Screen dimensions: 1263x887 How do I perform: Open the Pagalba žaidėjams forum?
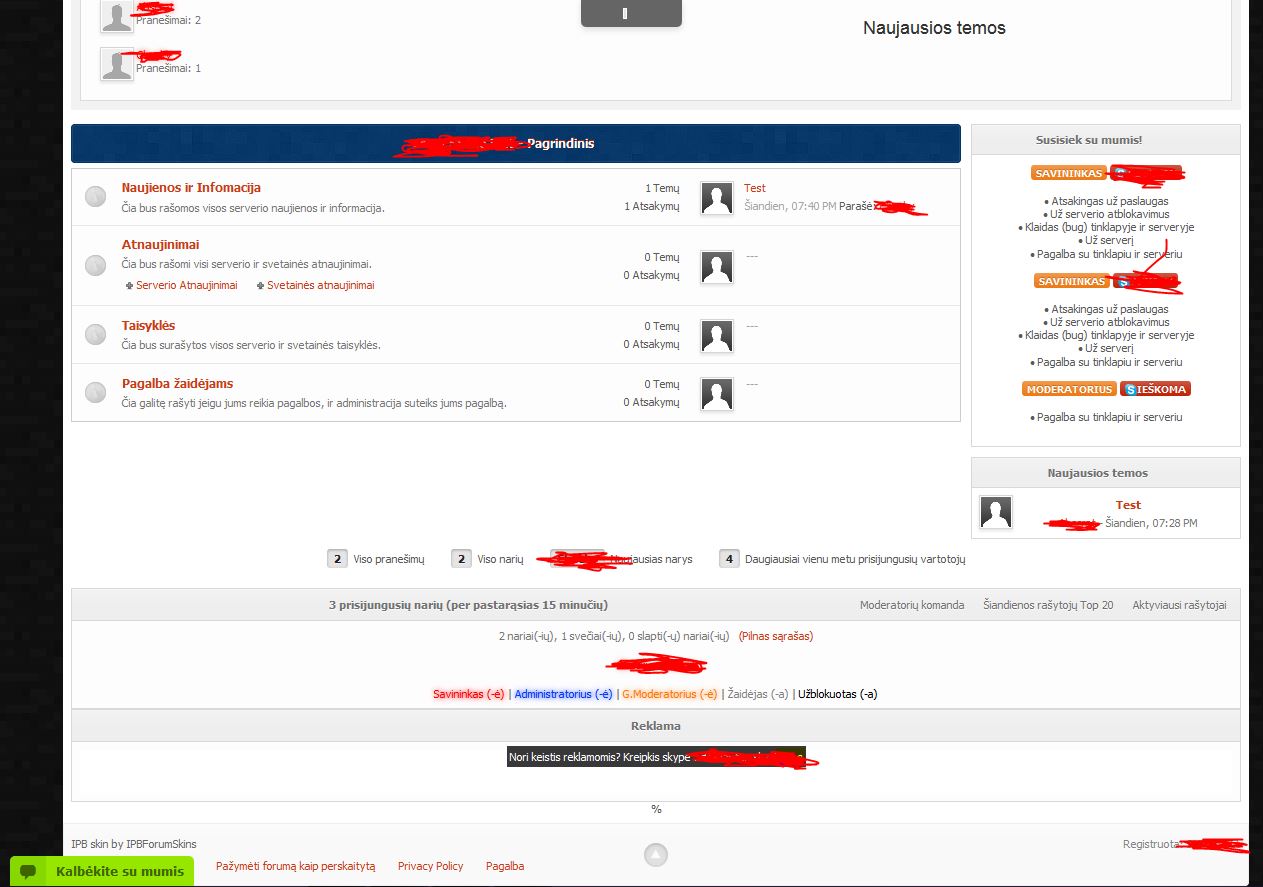click(x=177, y=384)
